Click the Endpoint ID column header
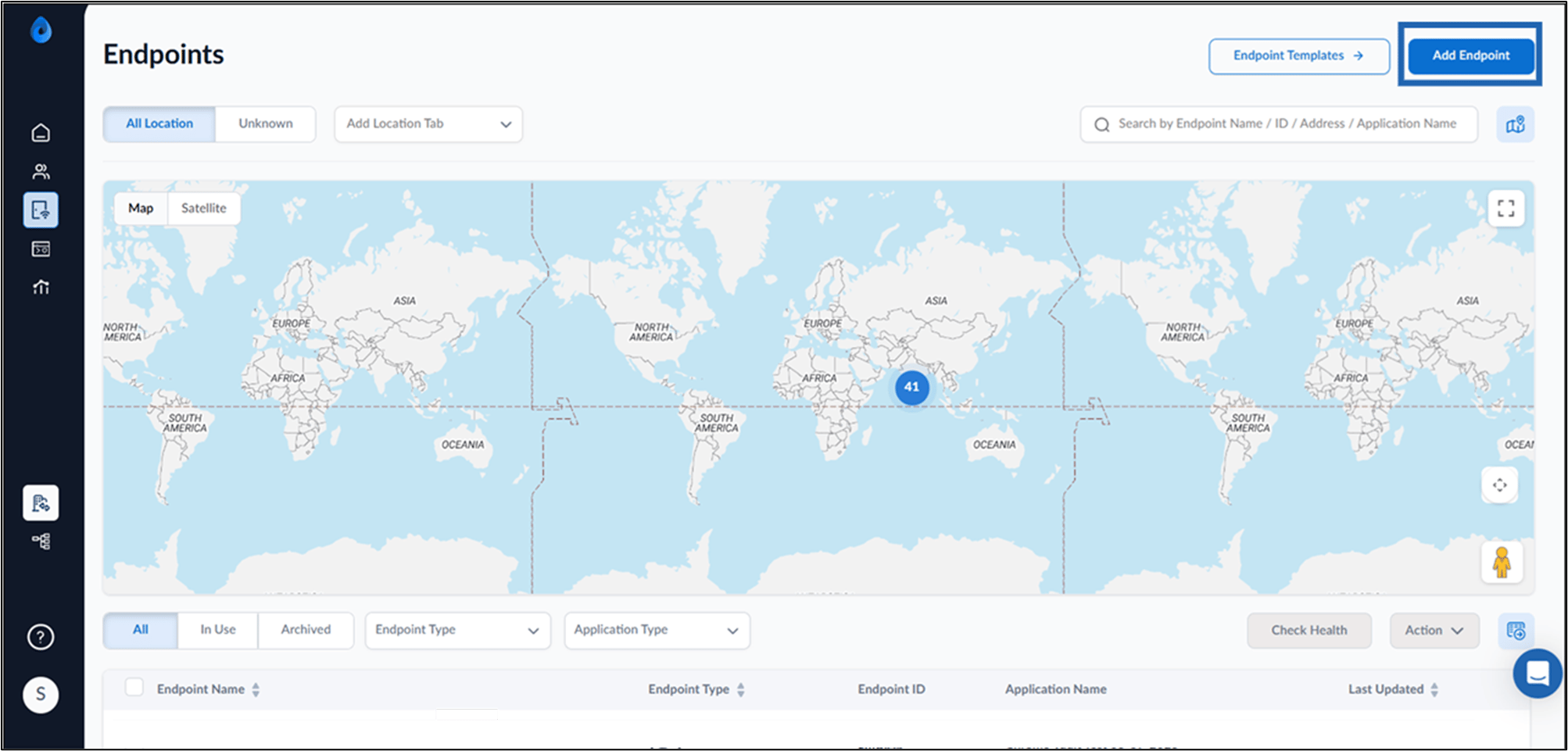This screenshot has height=751, width=1568. (891, 689)
